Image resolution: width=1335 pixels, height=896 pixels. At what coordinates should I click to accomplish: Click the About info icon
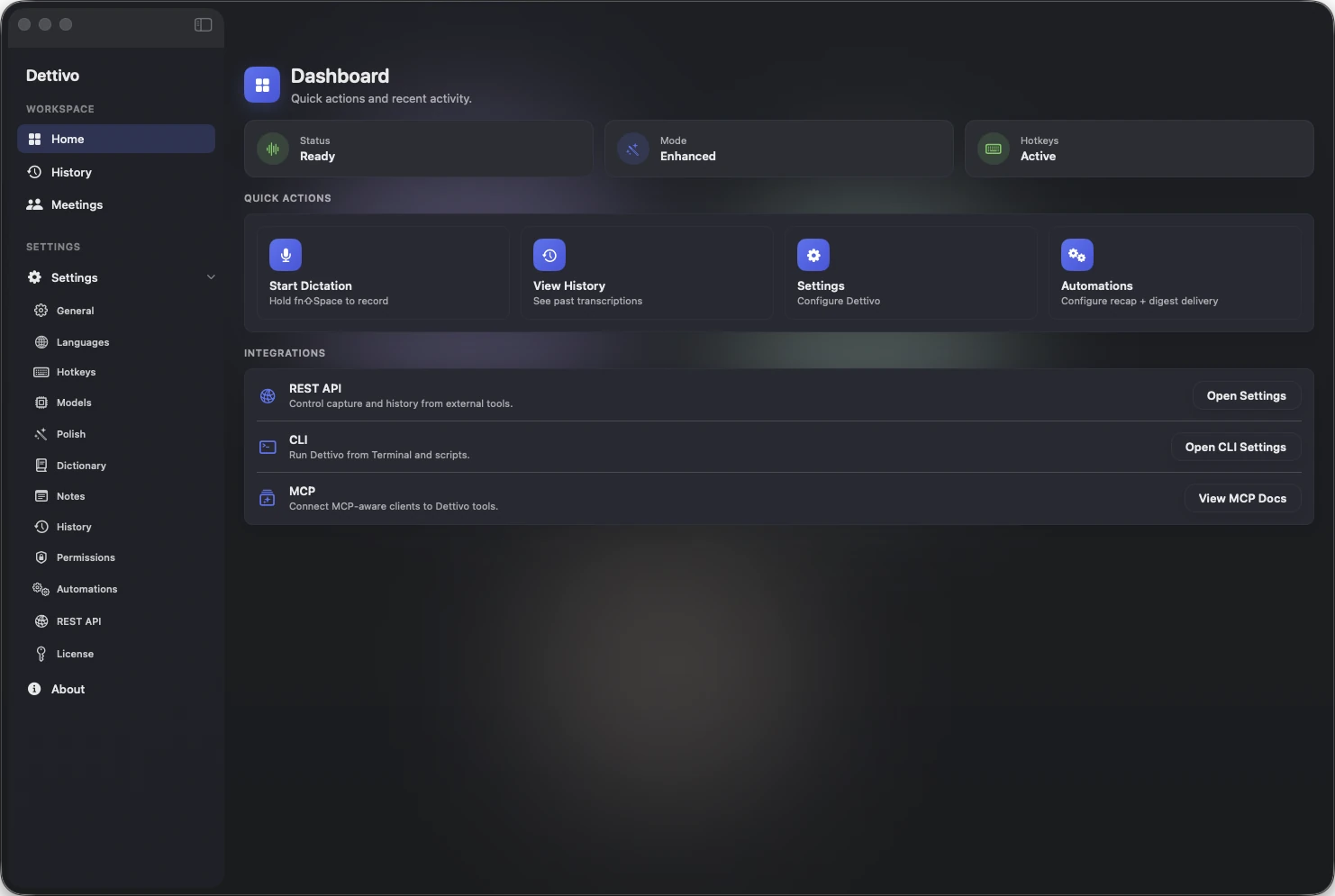tap(34, 689)
